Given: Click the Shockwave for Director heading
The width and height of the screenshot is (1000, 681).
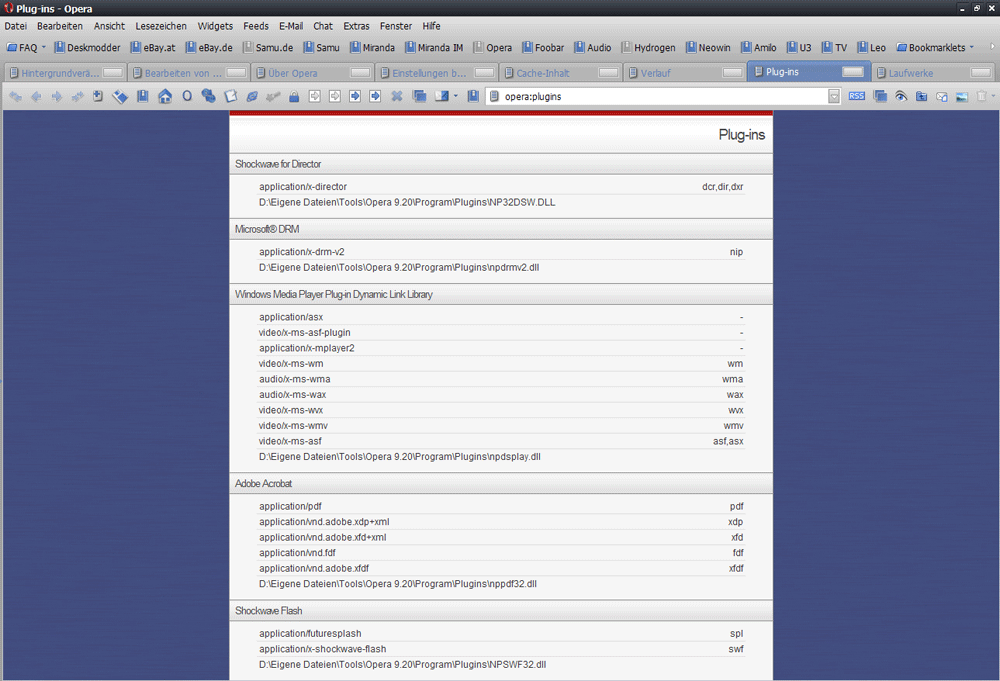Looking at the screenshot, I should pyautogui.click(x=277, y=164).
